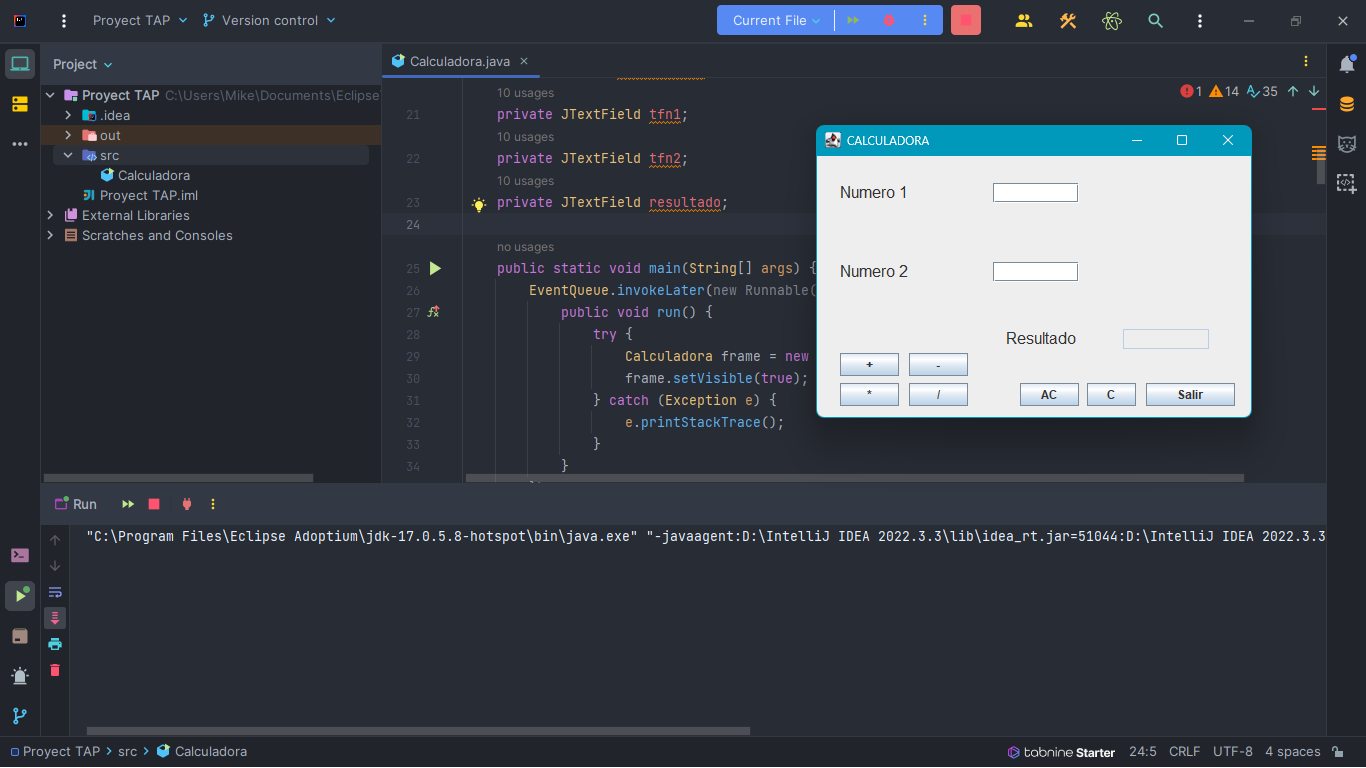The width and height of the screenshot is (1366, 768).
Task: Click the light bulb quick-fix icon
Action: pos(479,204)
